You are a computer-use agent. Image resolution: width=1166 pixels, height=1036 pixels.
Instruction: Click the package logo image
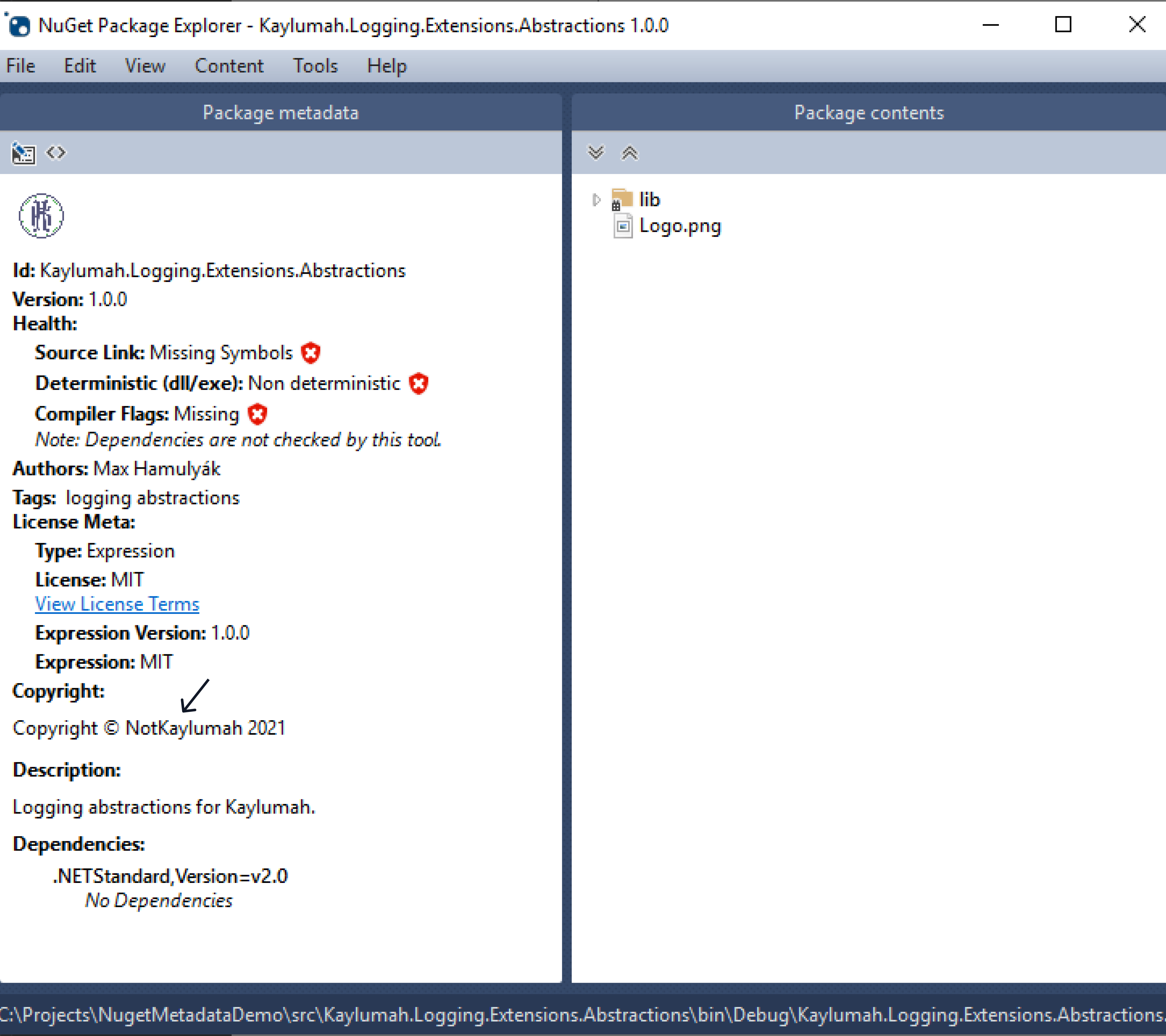[41, 216]
